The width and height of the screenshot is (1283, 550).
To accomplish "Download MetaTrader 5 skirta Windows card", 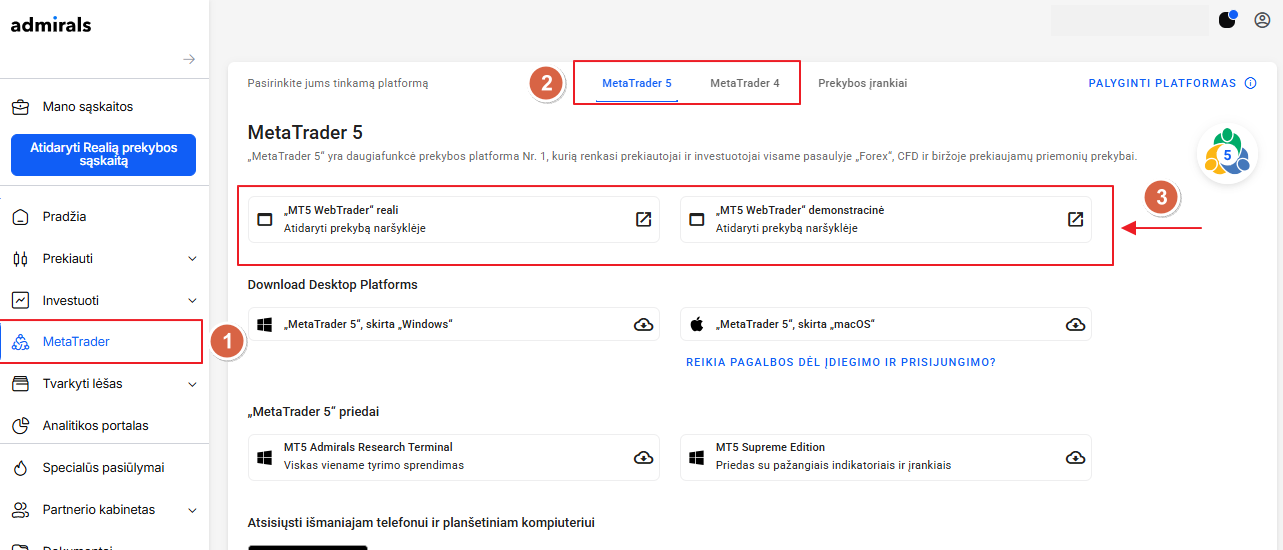I will [x=454, y=324].
